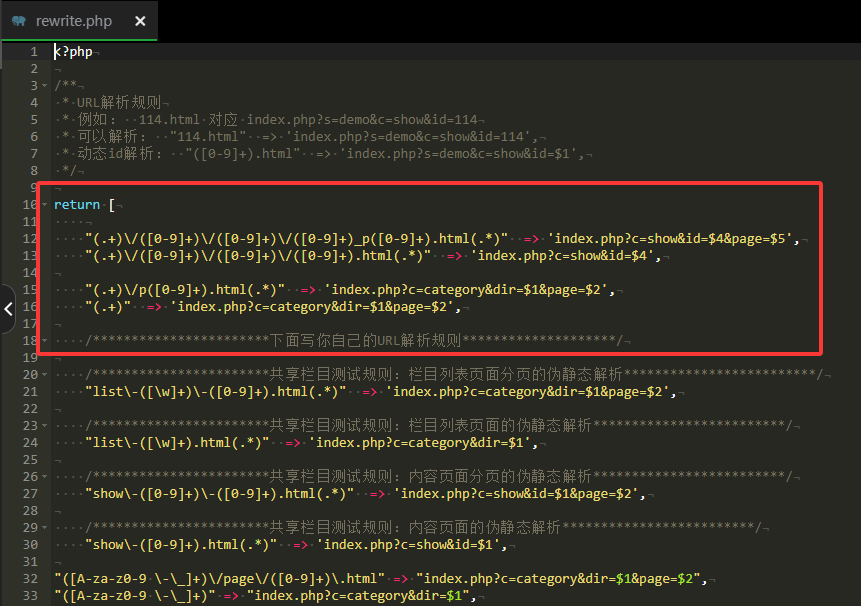The width and height of the screenshot is (861, 606).
Task: Click line number 12 in the gutter
Action: 30,239
